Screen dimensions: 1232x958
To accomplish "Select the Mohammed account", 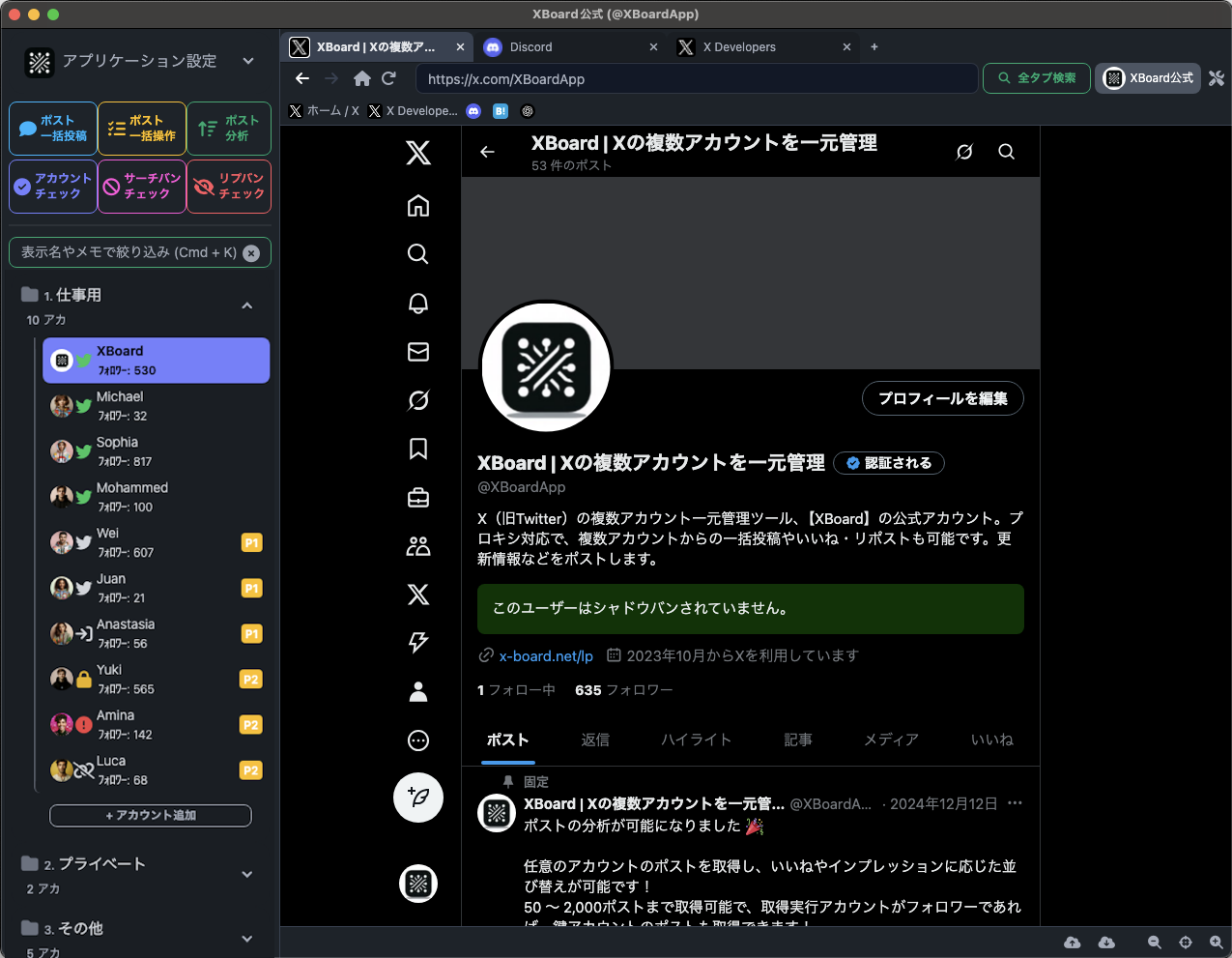I will click(157, 497).
